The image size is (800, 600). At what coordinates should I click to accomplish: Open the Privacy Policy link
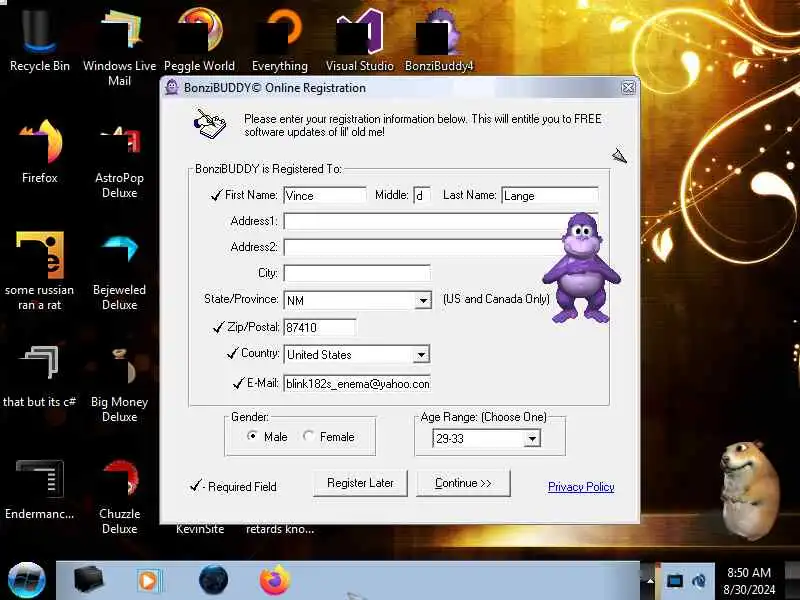[x=581, y=487]
